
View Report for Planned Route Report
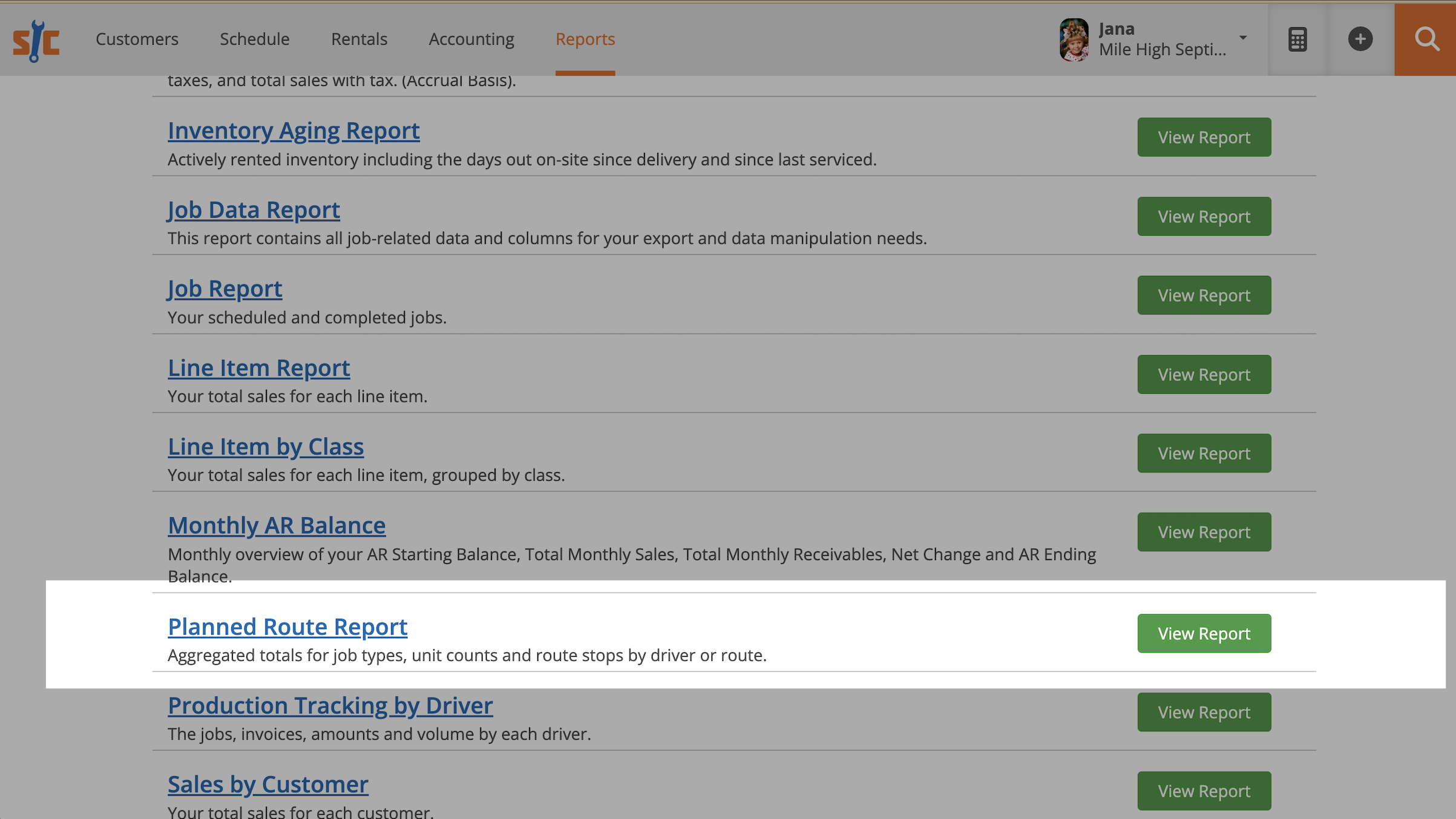[1204, 633]
